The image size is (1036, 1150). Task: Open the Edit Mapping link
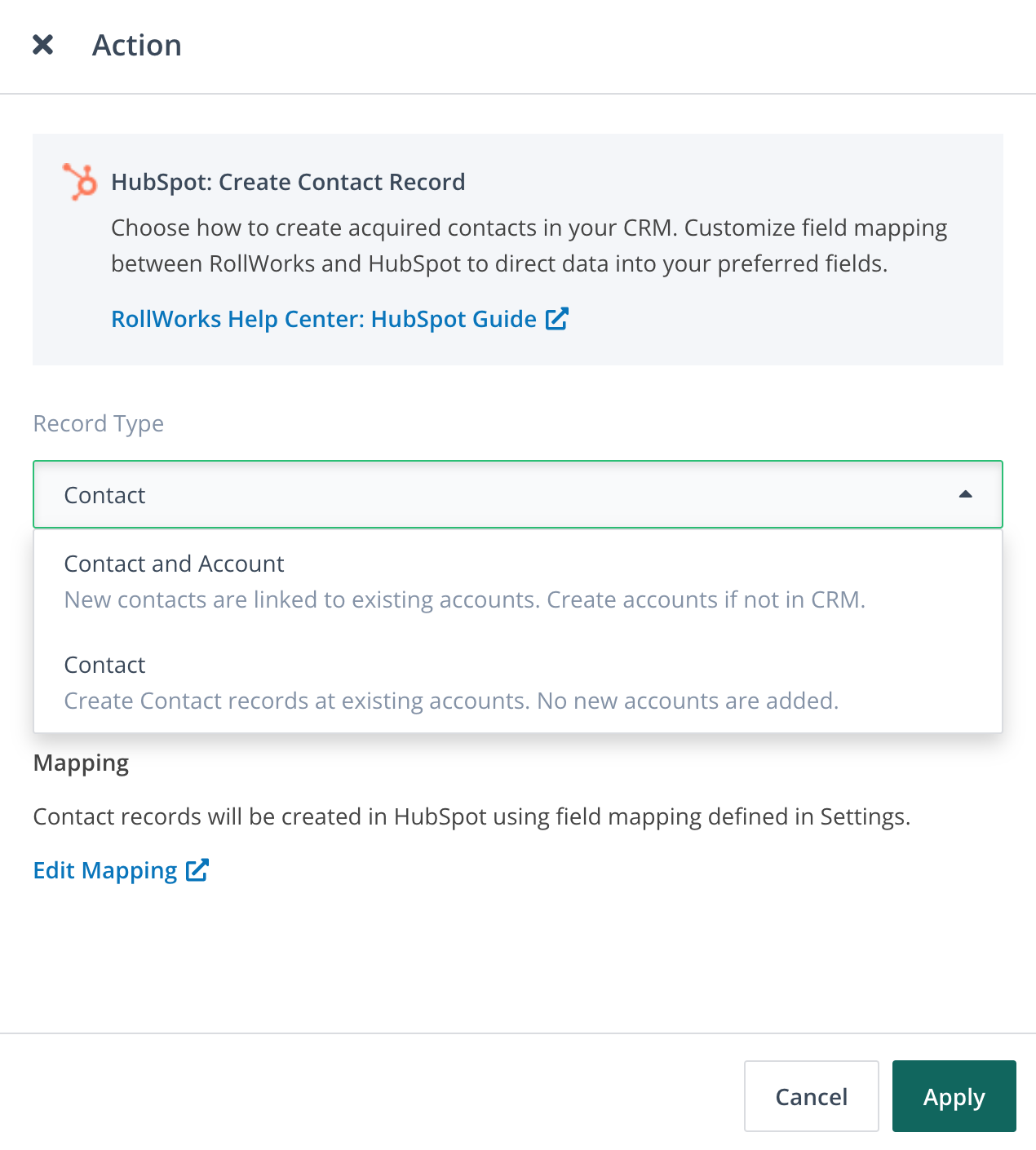(105, 870)
